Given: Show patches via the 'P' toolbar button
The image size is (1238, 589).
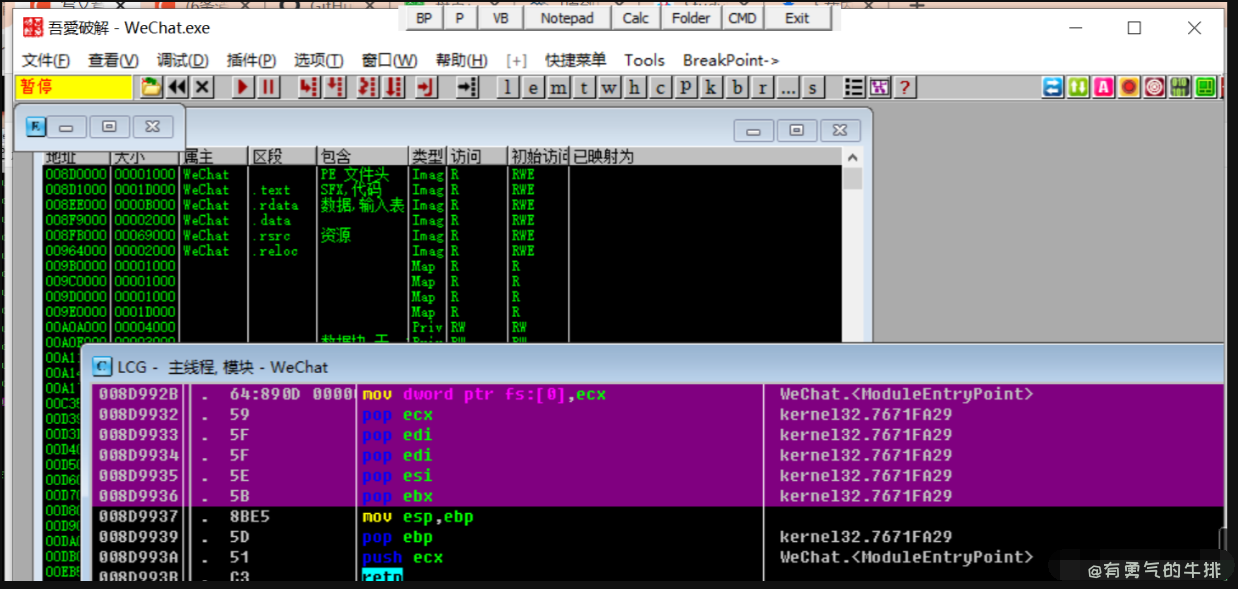Looking at the screenshot, I should point(685,88).
